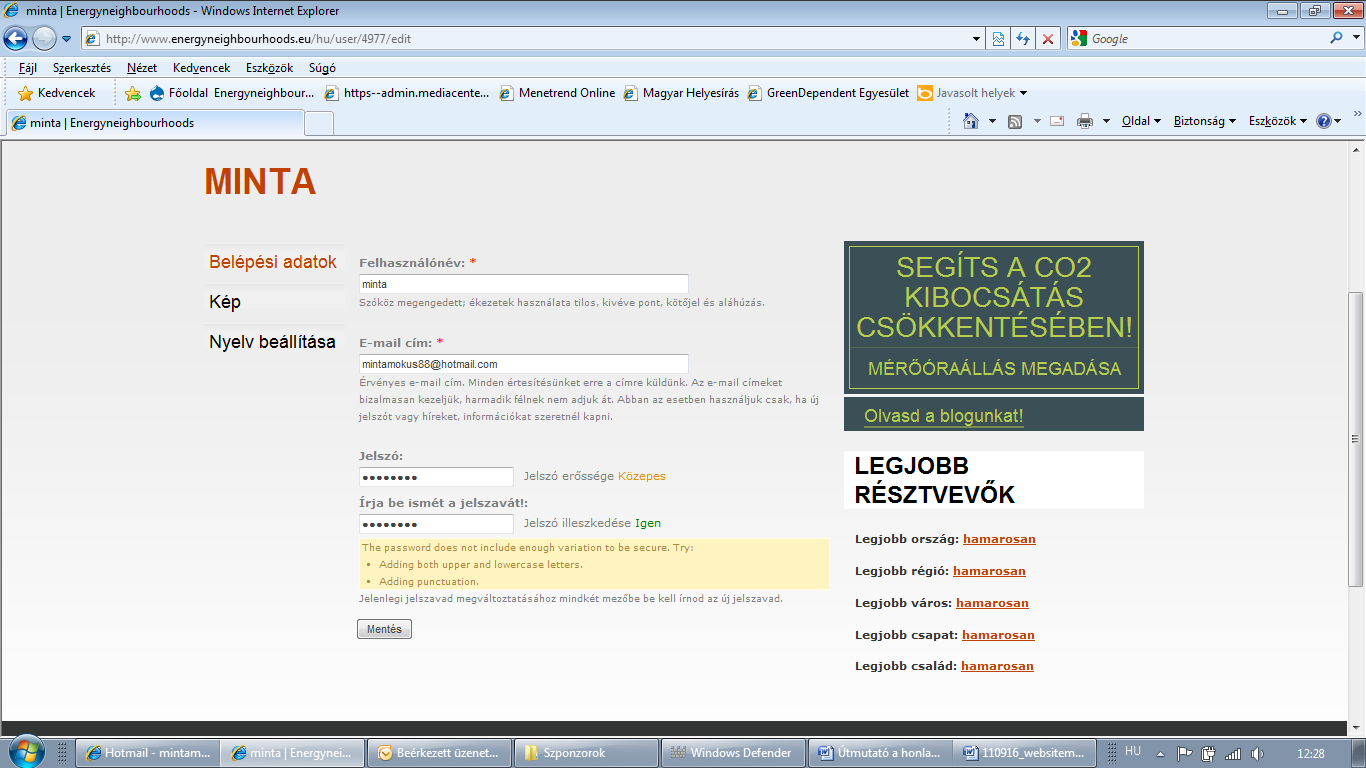Click the RSS feeds icon
This screenshot has width=1366, height=768.
click(1015, 121)
